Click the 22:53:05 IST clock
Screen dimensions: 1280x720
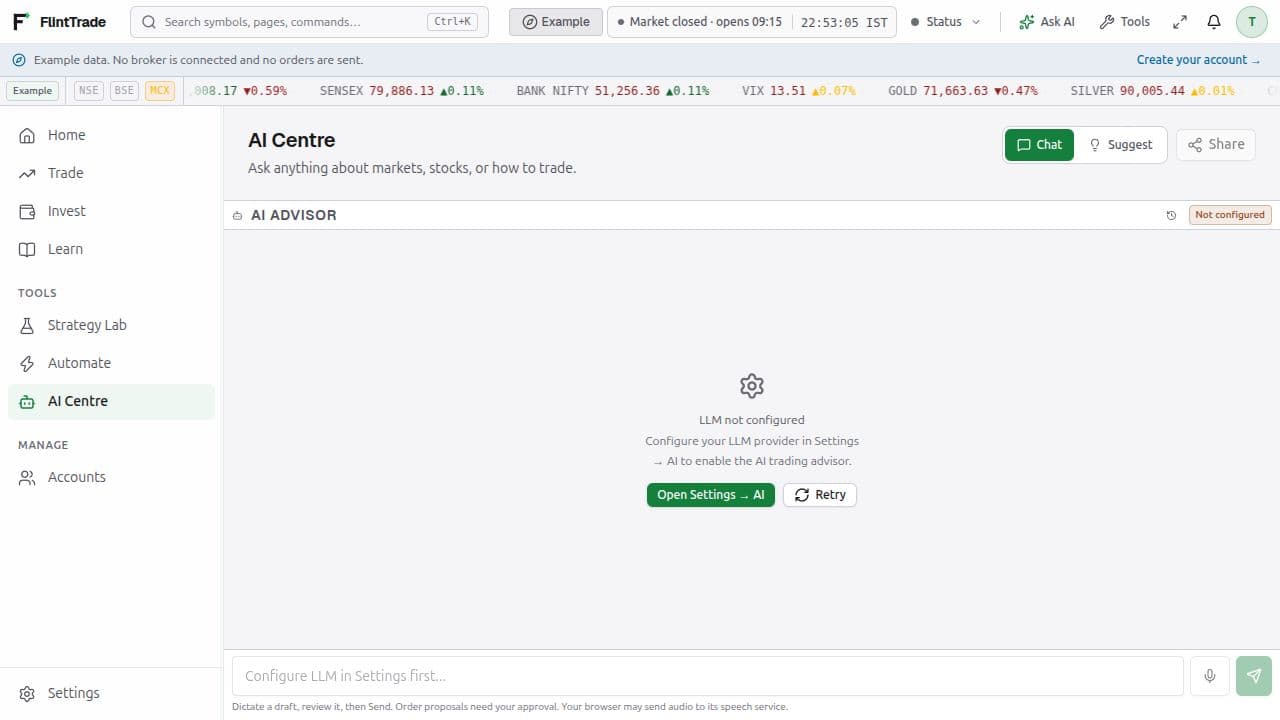point(844,22)
